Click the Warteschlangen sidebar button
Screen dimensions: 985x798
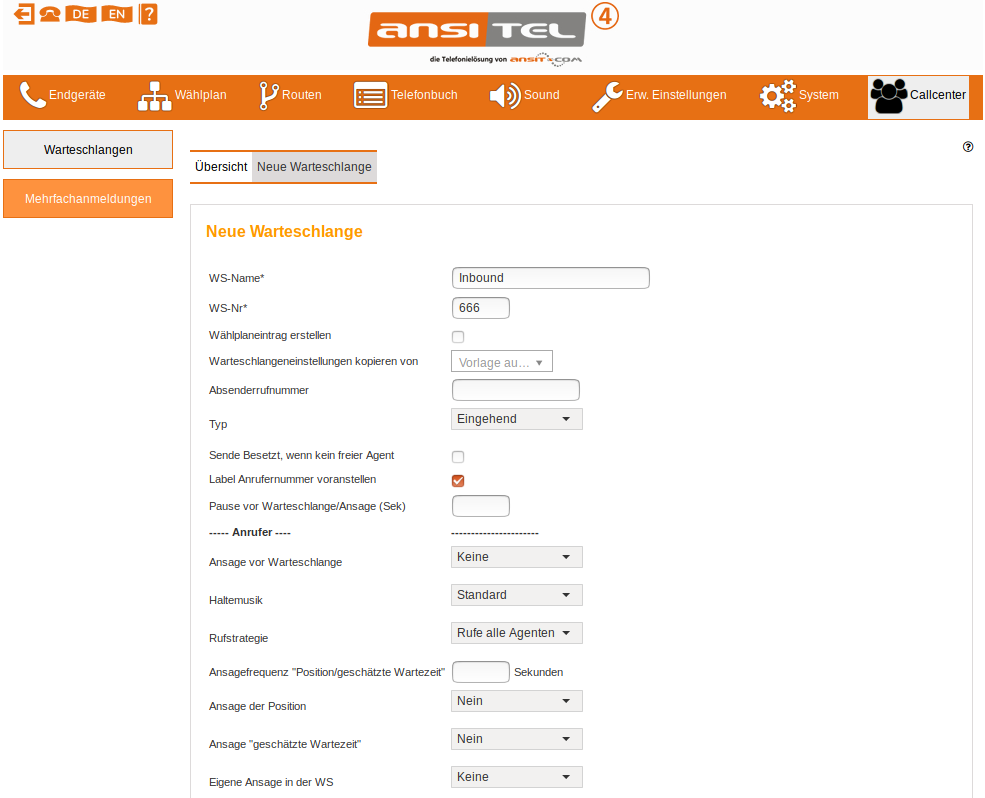pos(88,150)
